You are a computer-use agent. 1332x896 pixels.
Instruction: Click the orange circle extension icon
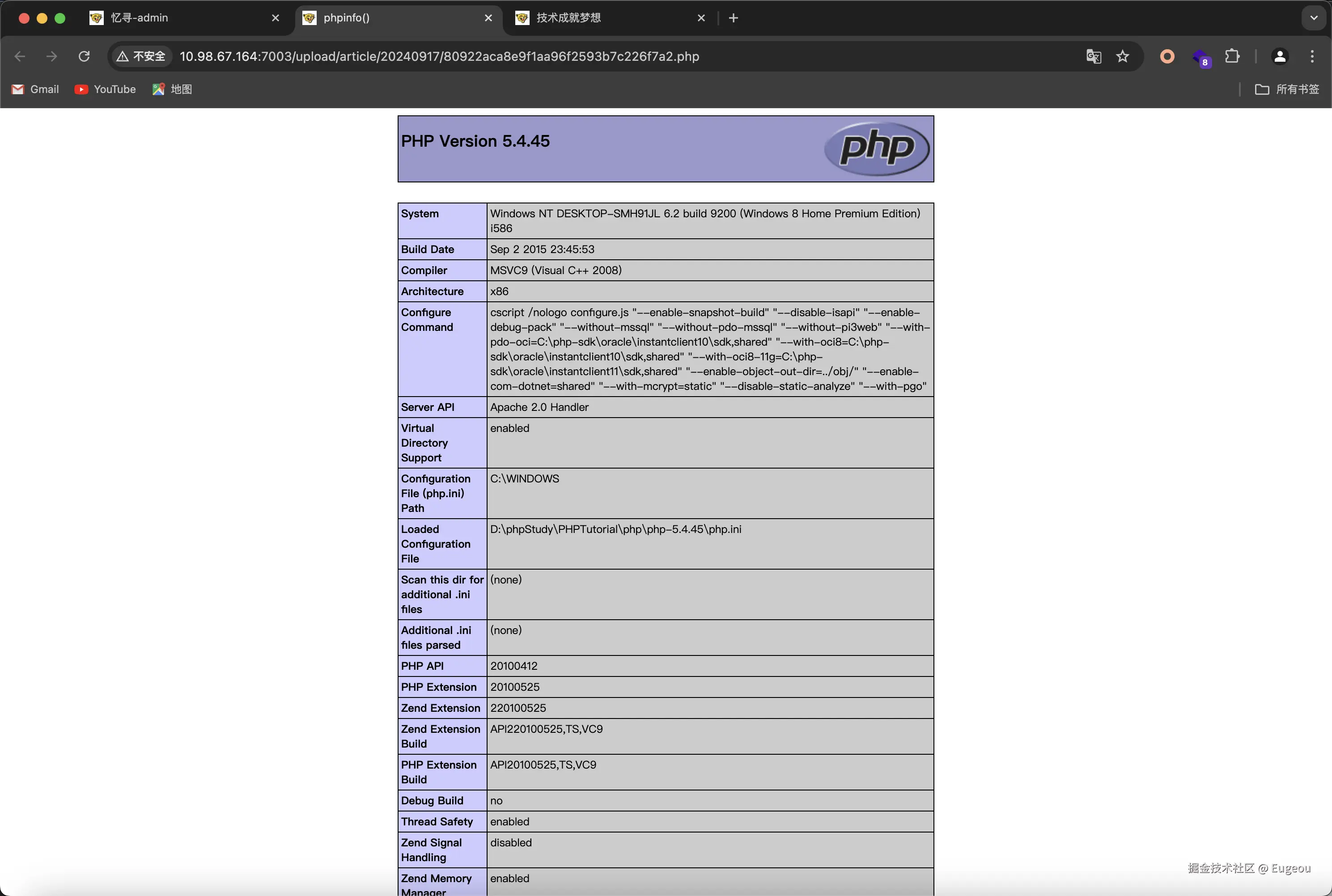pos(1167,57)
